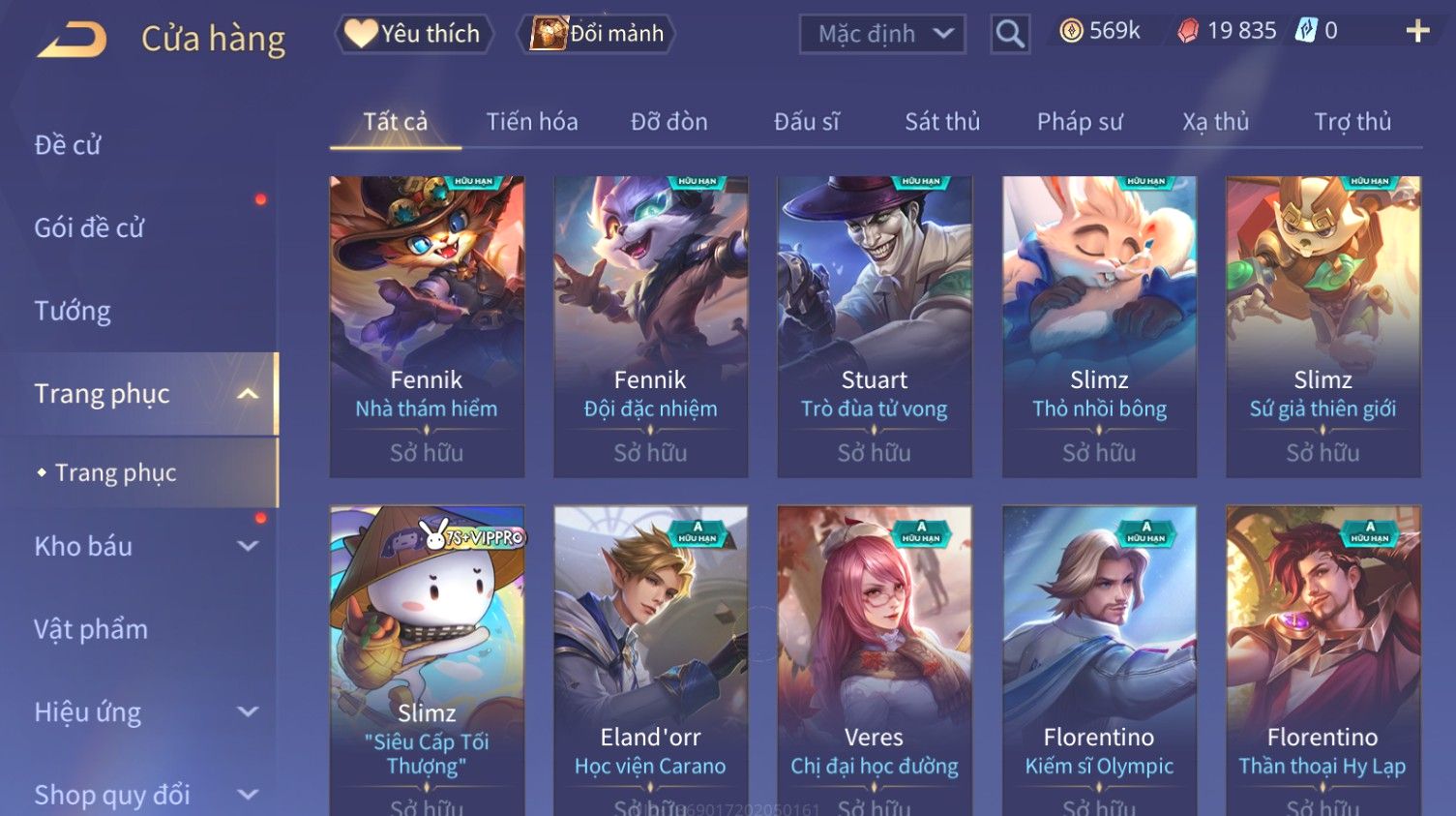This screenshot has height=816, width=1456.
Task: Select Stuart Trò đùa tử vong skin
Action: 875,326
